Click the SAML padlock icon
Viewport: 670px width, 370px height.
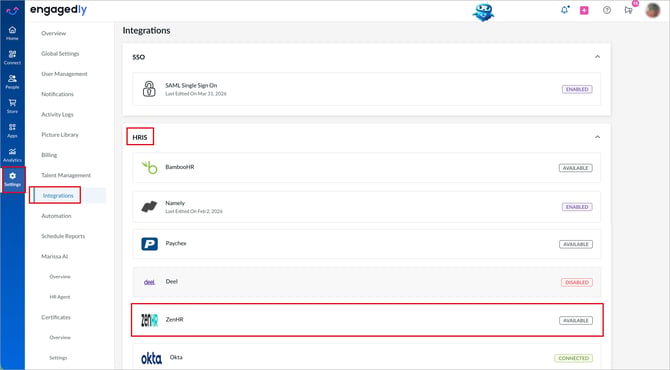[149, 89]
